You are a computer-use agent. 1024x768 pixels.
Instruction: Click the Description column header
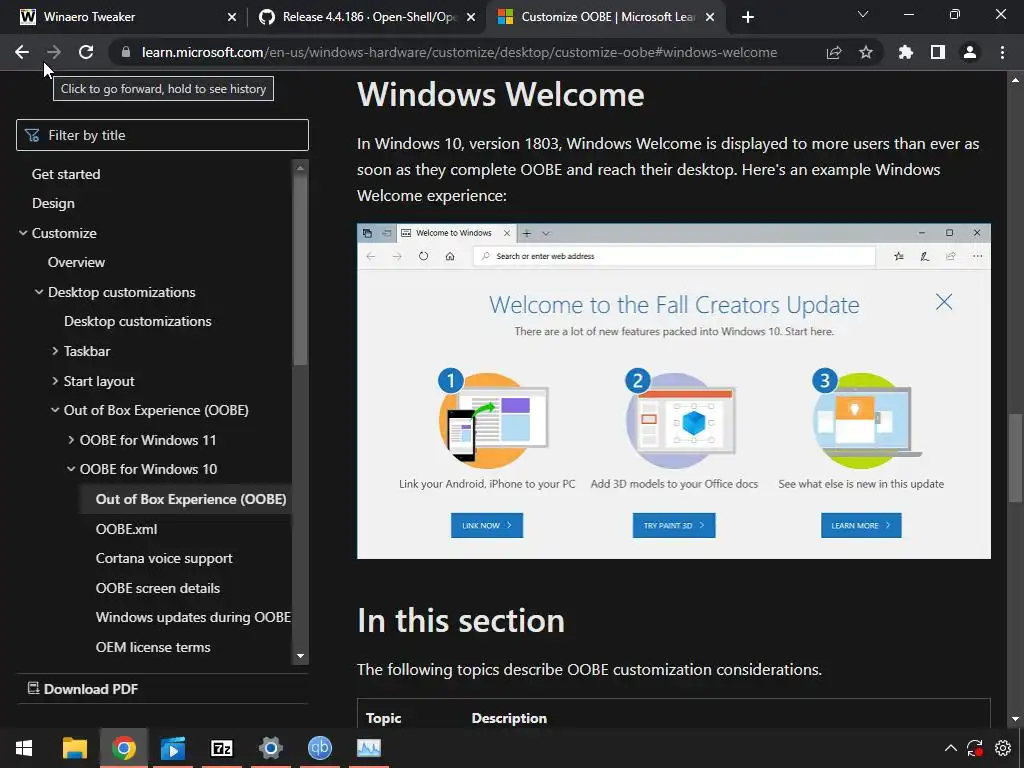509,718
